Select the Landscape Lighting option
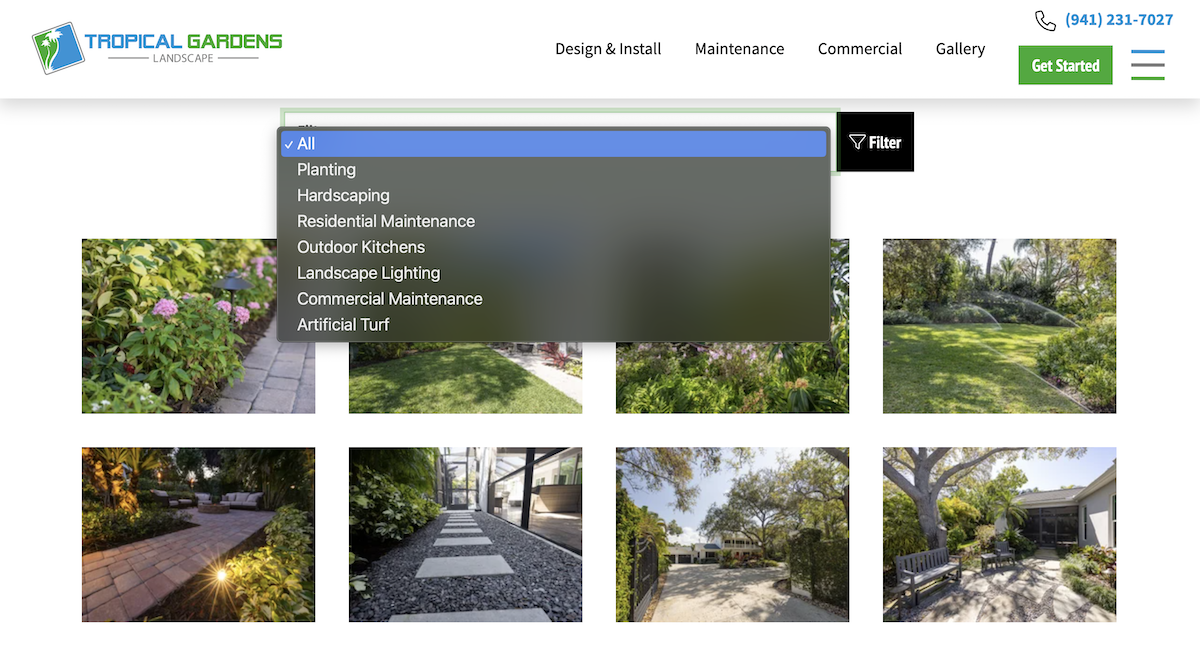 click(x=554, y=273)
